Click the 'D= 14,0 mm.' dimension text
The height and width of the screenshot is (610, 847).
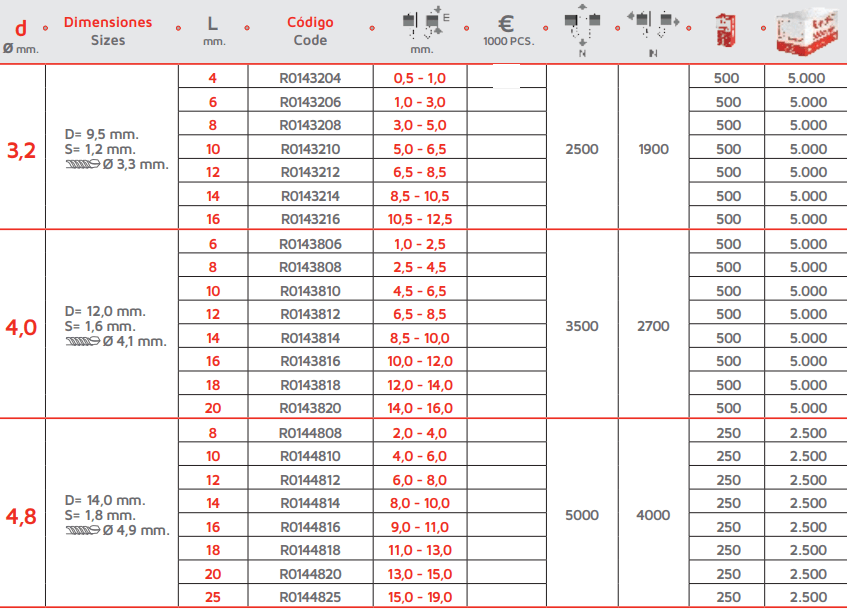pyautogui.click(x=105, y=500)
